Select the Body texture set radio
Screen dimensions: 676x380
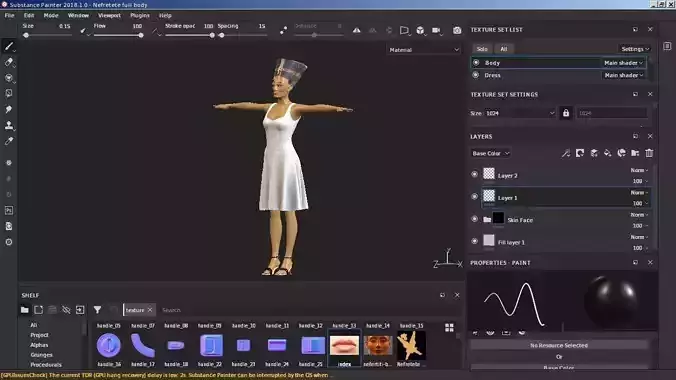coord(476,63)
